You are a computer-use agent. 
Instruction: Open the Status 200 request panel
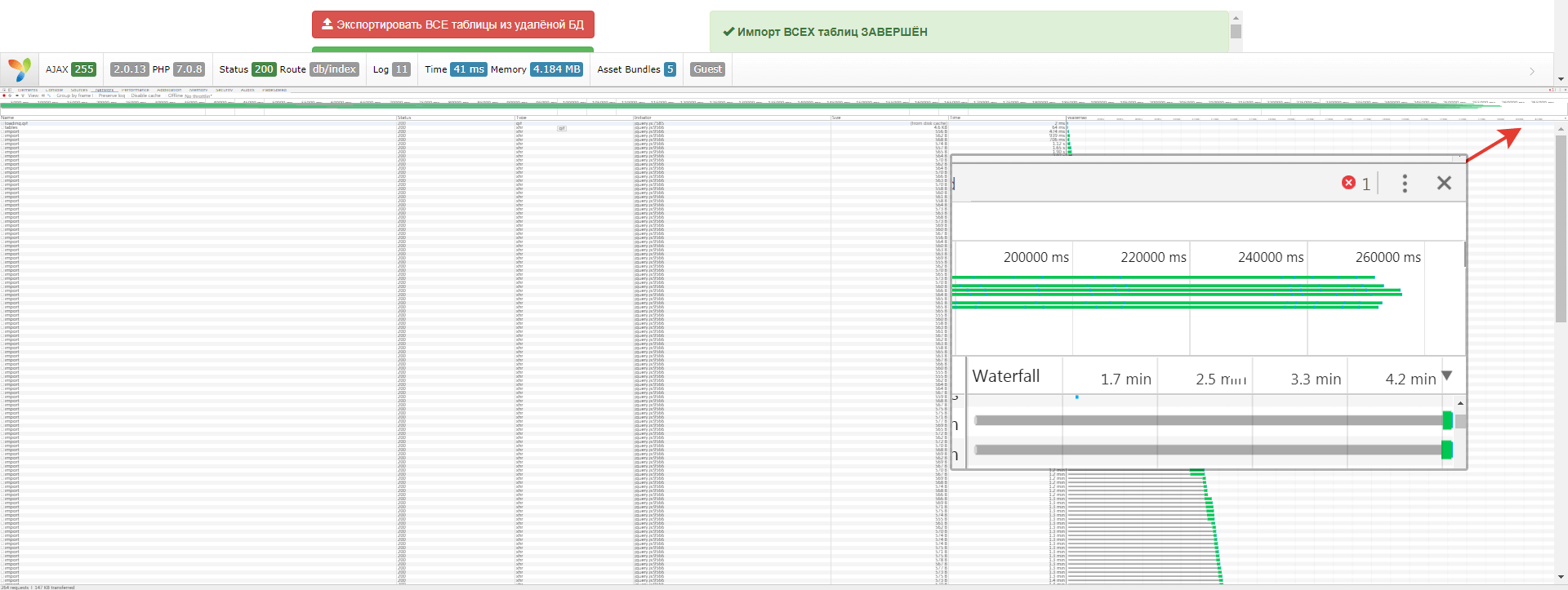(x=247, y=69)
